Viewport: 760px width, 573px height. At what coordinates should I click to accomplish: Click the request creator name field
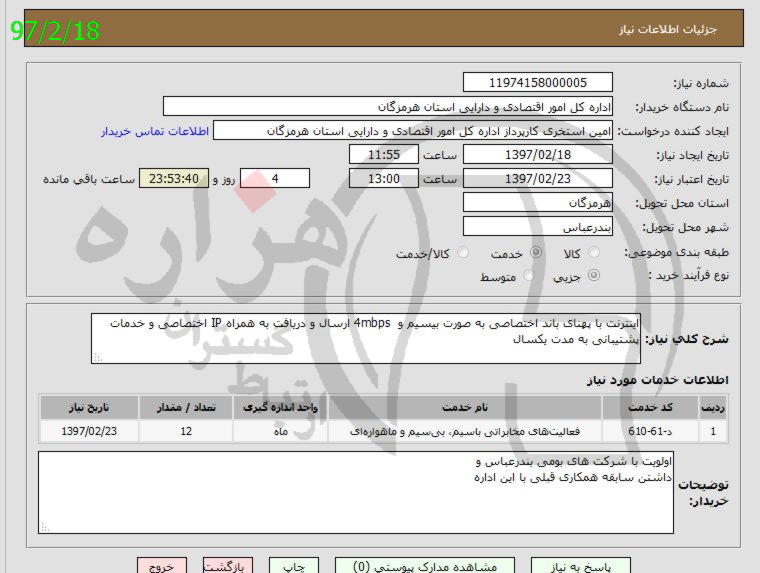pyautogui.click(x=413, y=130)
